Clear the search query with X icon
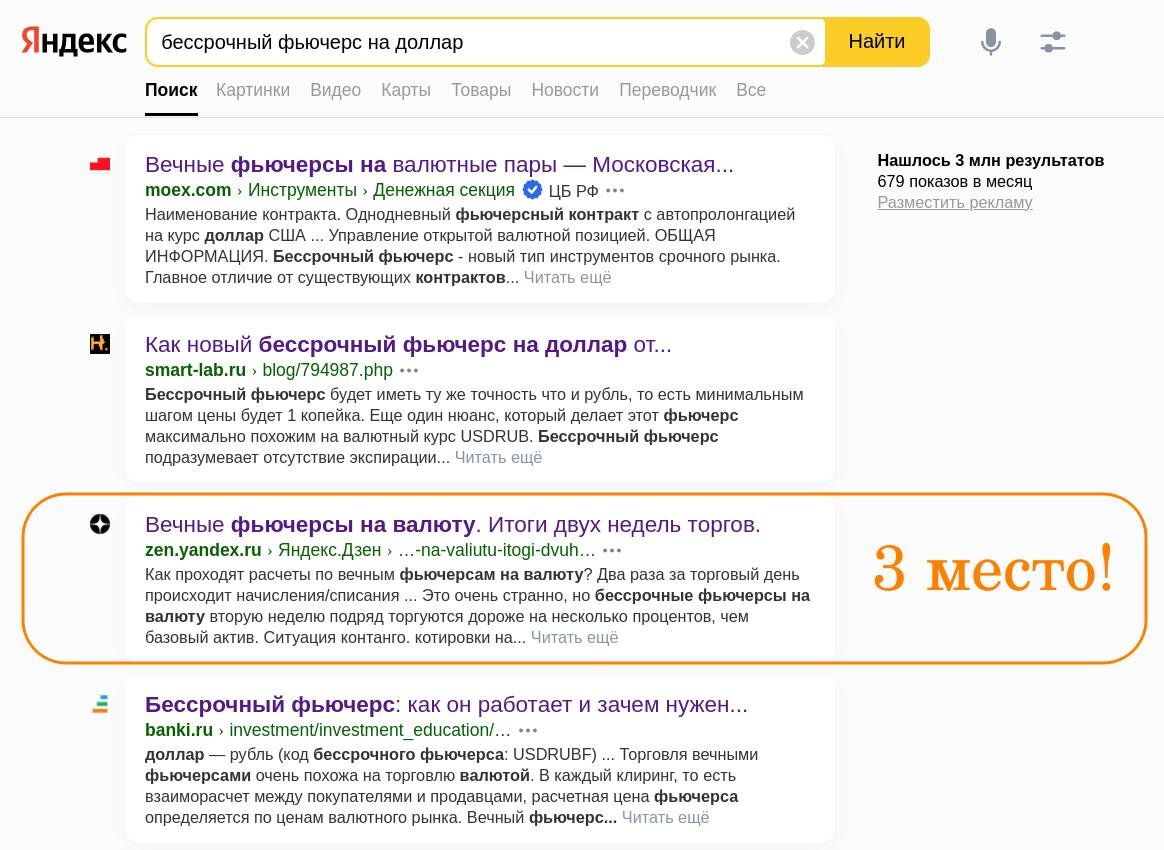 point(802,42)
